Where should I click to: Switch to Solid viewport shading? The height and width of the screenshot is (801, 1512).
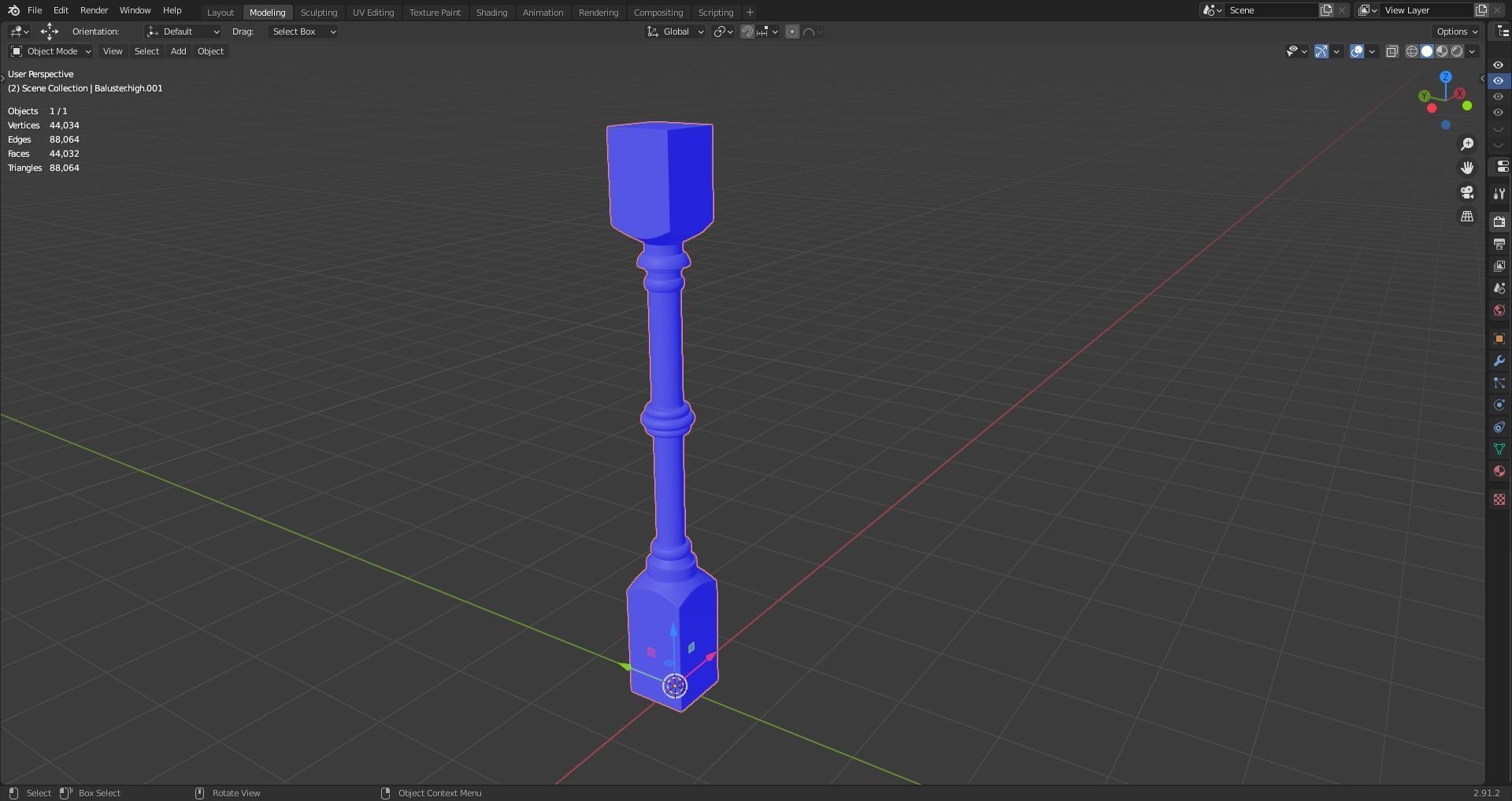[1427, 51]
